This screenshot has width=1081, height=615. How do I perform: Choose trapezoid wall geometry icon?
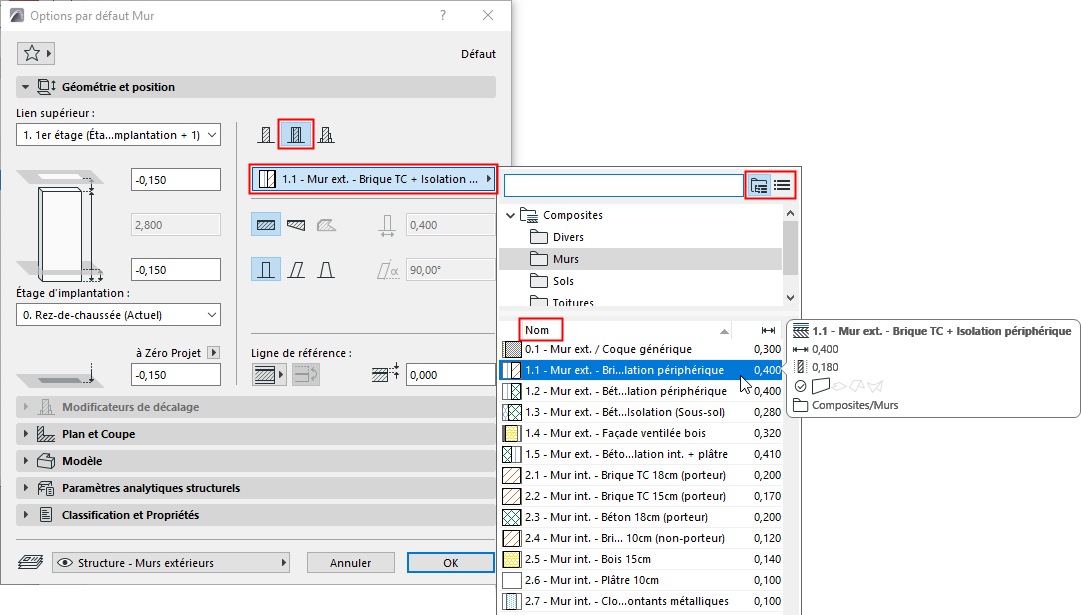coord(296,225)
